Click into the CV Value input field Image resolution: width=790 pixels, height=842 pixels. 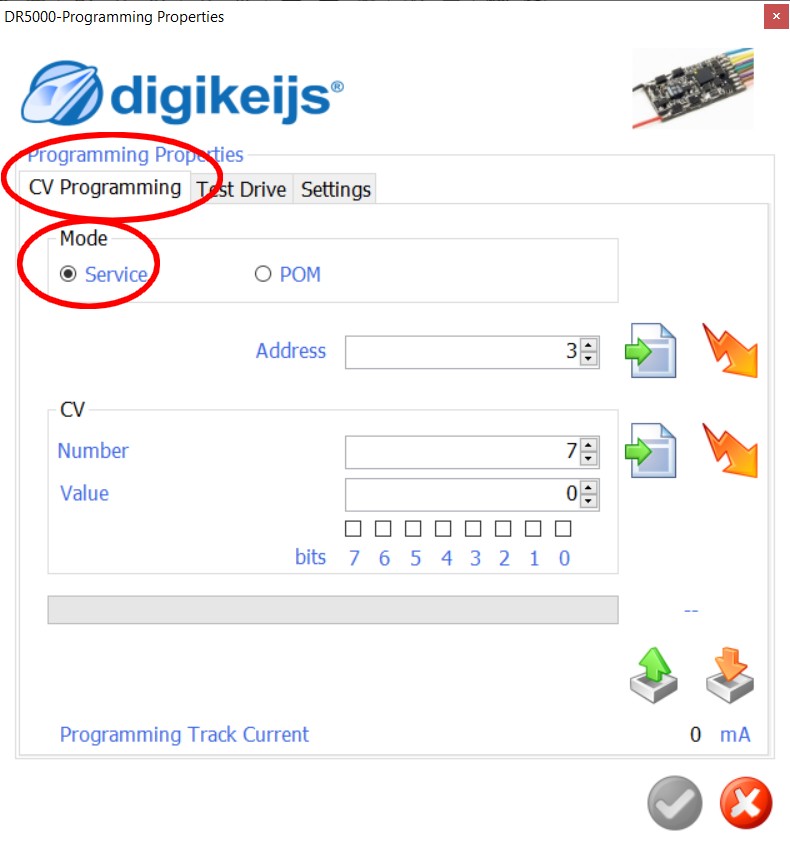click(x=462, y=495)
